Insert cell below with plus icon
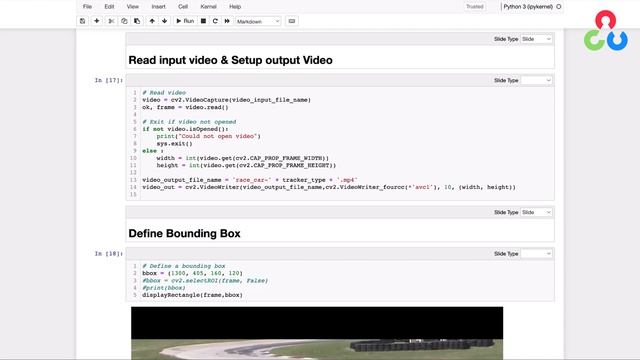Image resolution: width=640 pixels, height=360 pixels. pyautogui.click(x=97, y=21)
